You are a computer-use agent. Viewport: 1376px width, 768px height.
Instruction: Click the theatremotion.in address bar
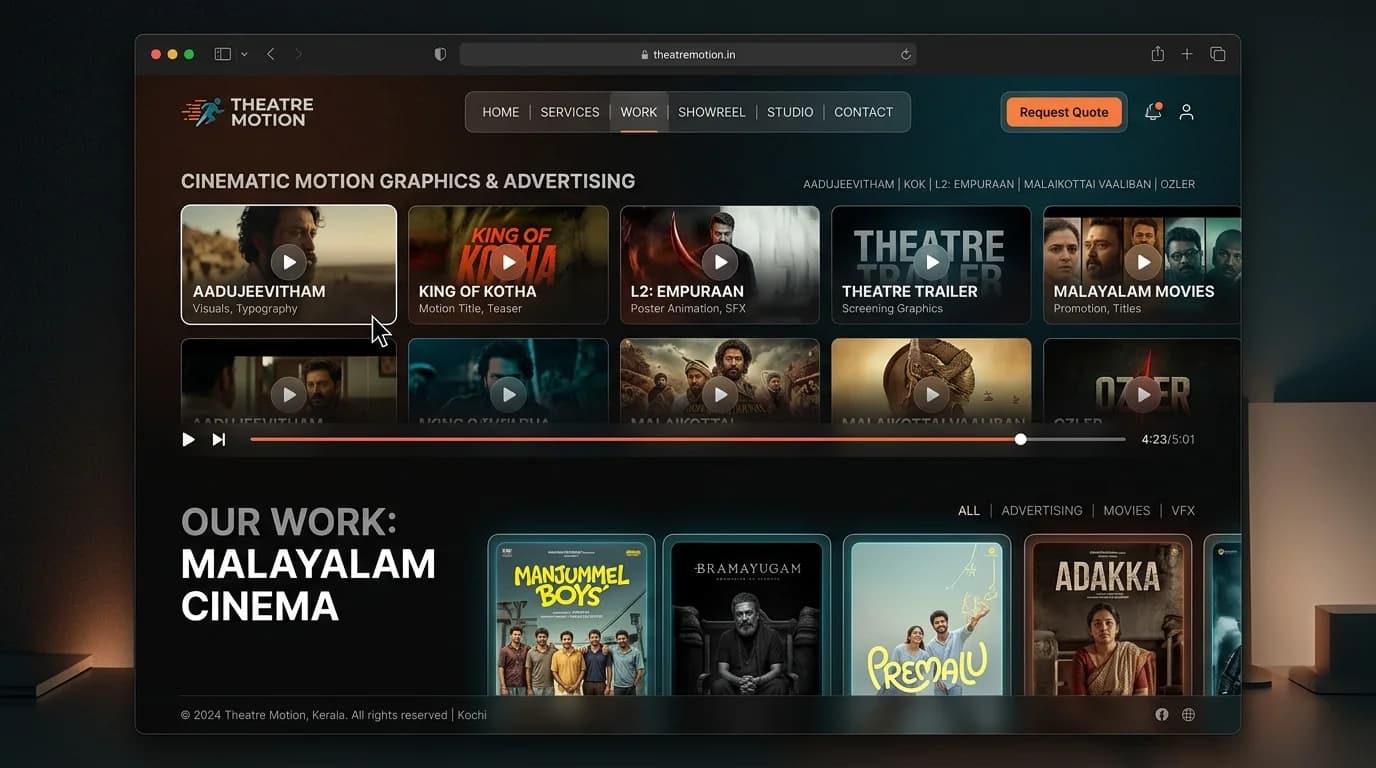687,54
